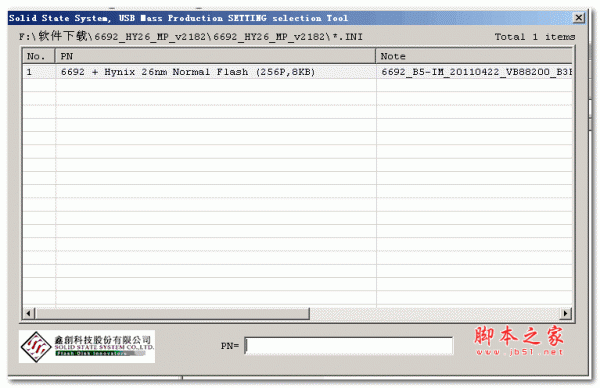Sort list by the Note column header
Viewport: 600px width, 388px height.
pyautogui.click(x=474, y=56)
